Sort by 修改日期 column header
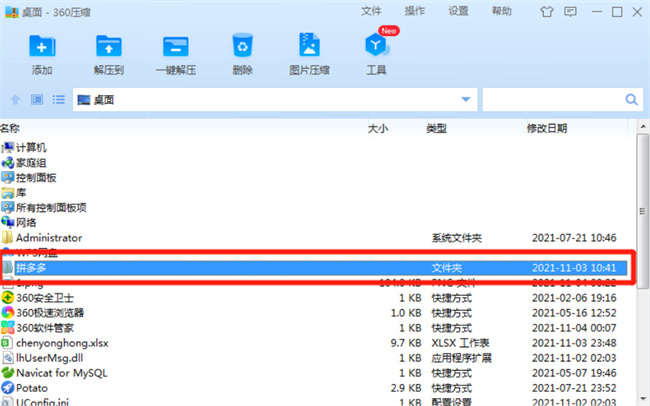Image resolution: width=650 pixels, height=406 pixels. click(546, 129)
